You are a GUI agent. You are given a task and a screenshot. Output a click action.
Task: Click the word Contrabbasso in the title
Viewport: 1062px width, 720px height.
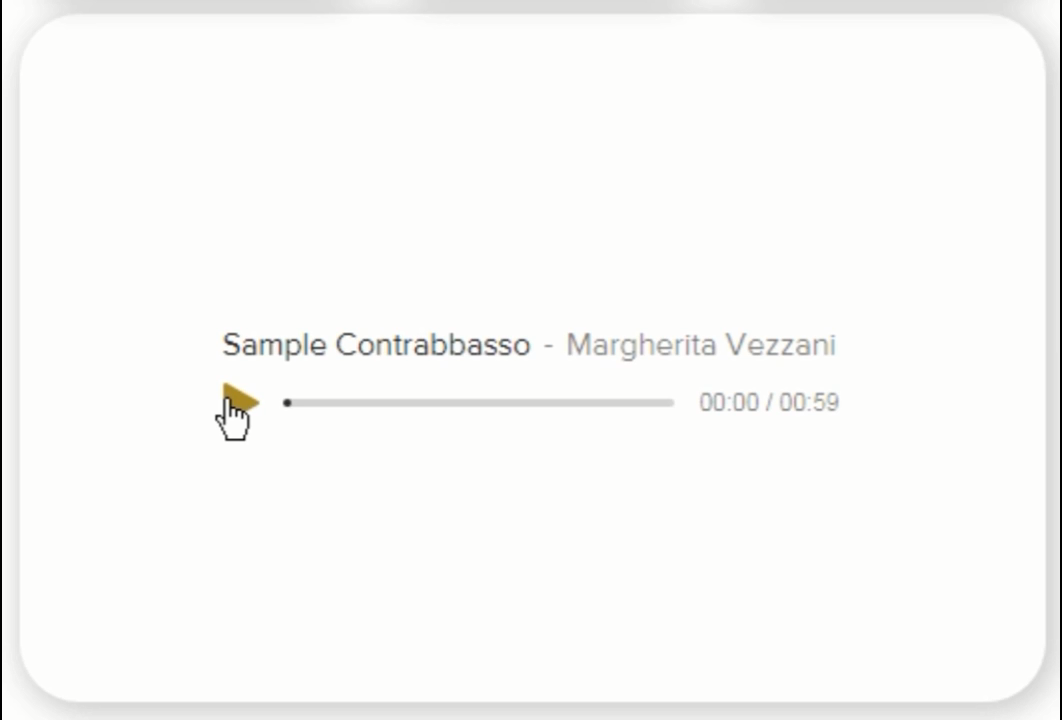pyautogui.click(x=433, y=345)
